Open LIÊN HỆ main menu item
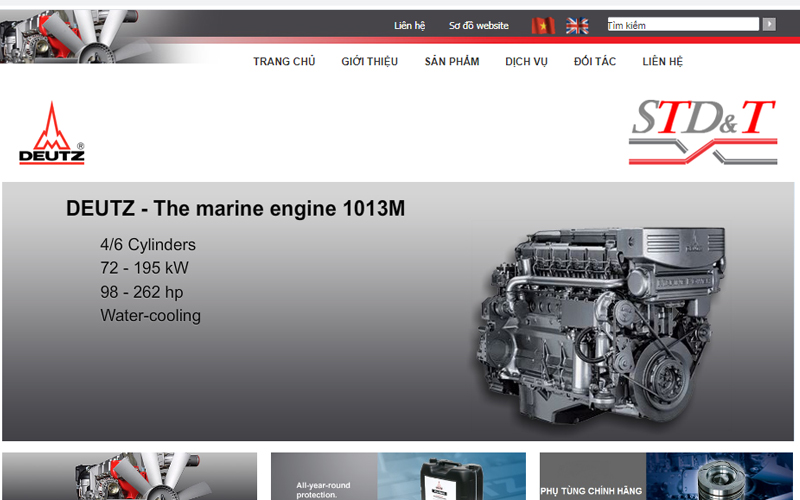The height and width of the screenshot is (500, 800). [x=662, y=62]
